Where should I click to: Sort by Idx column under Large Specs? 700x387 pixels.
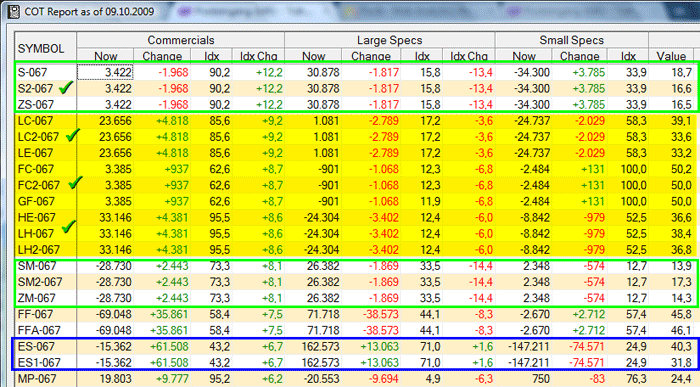422,56
